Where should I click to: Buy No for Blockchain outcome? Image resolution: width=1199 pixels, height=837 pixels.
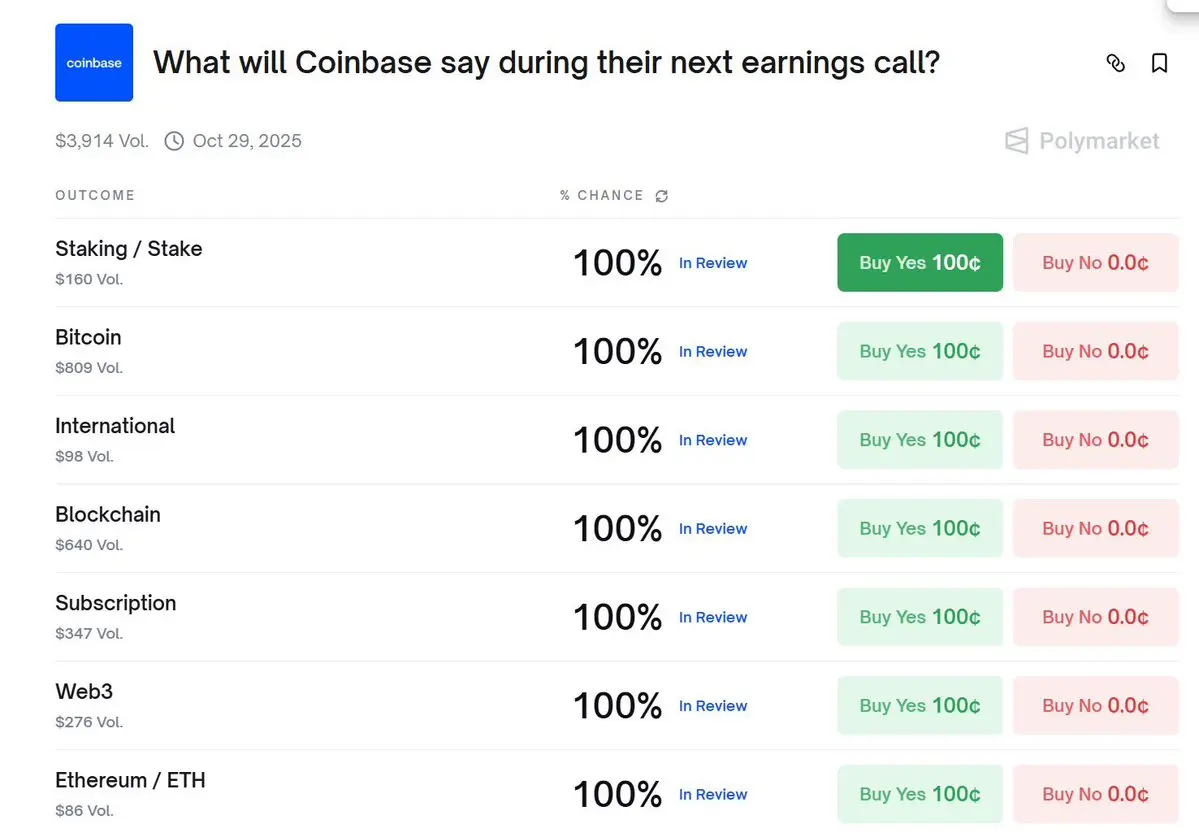(1095, 528)
